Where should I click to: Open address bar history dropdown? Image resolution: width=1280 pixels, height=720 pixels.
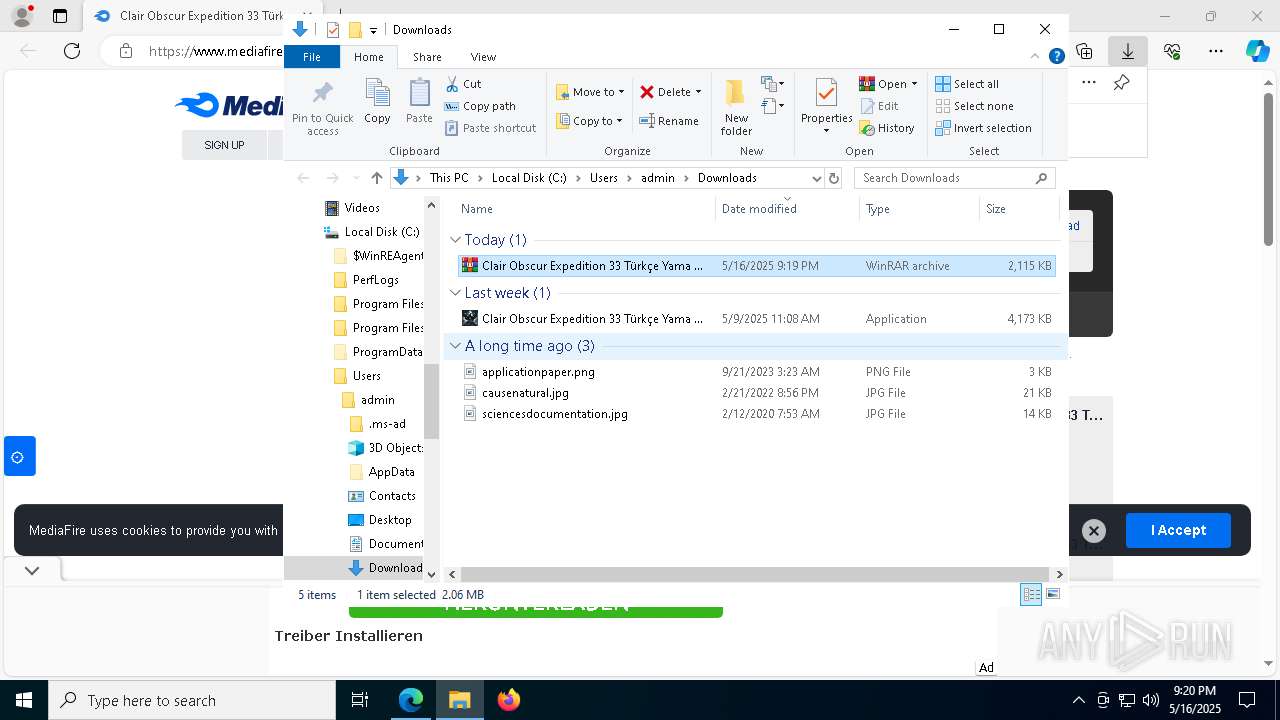click(x=816, y=178)
